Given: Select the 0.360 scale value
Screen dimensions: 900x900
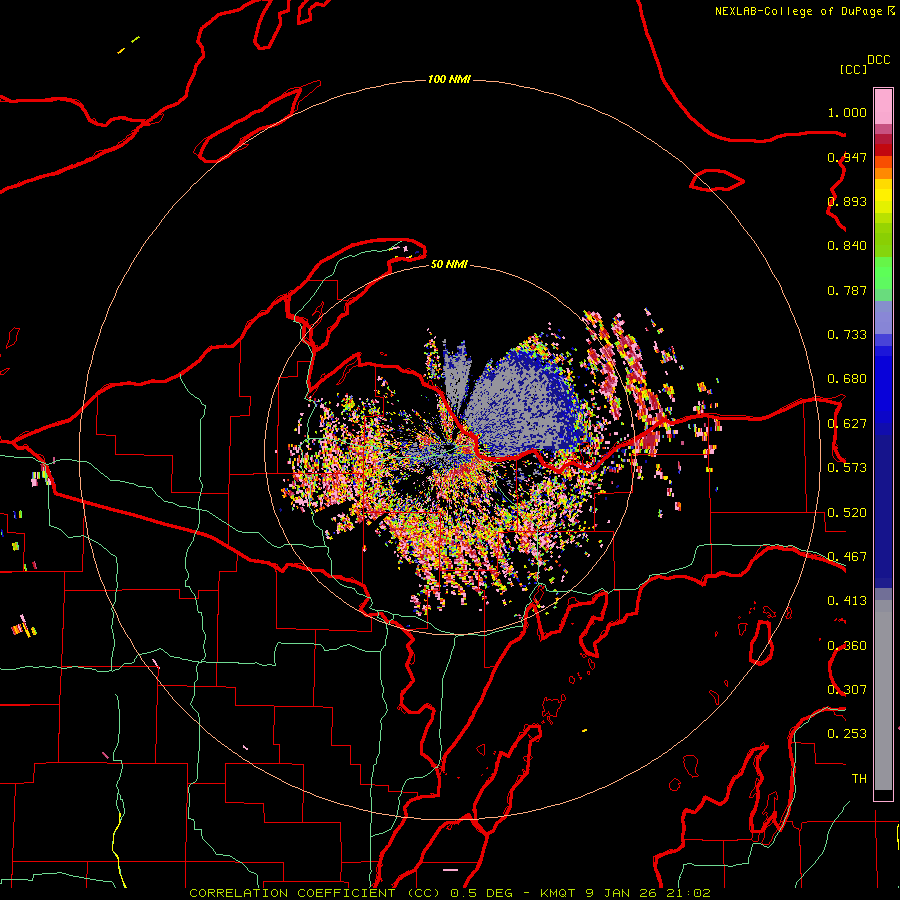Looking at the screenshot, I should [847, 646].
